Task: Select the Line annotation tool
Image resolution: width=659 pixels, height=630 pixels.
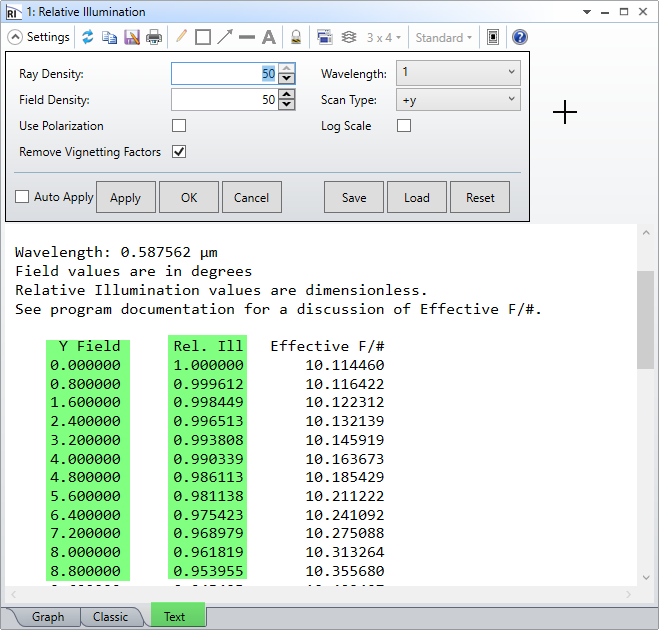Action: tap(247, 37)
